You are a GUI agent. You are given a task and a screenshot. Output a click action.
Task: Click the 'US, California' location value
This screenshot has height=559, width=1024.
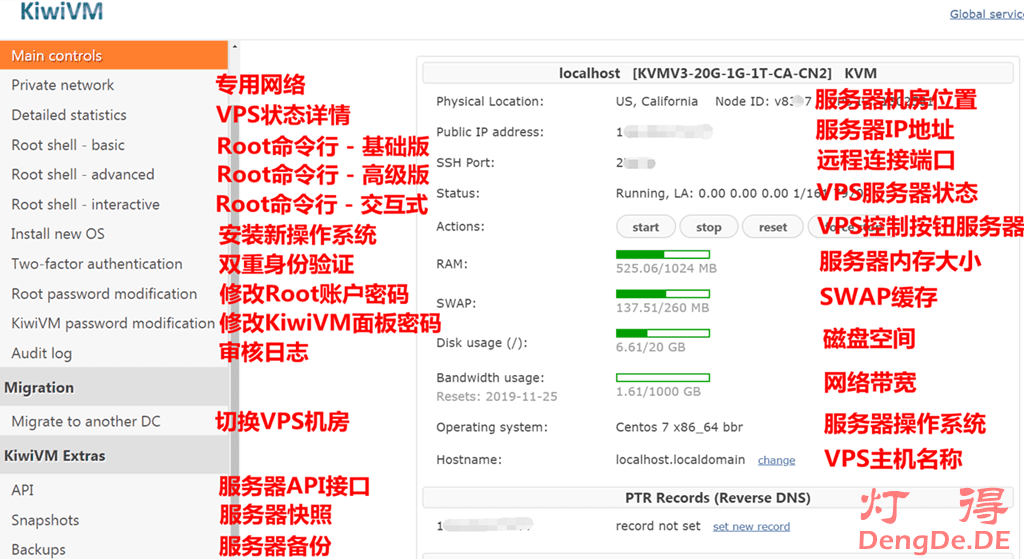[656, 101]
